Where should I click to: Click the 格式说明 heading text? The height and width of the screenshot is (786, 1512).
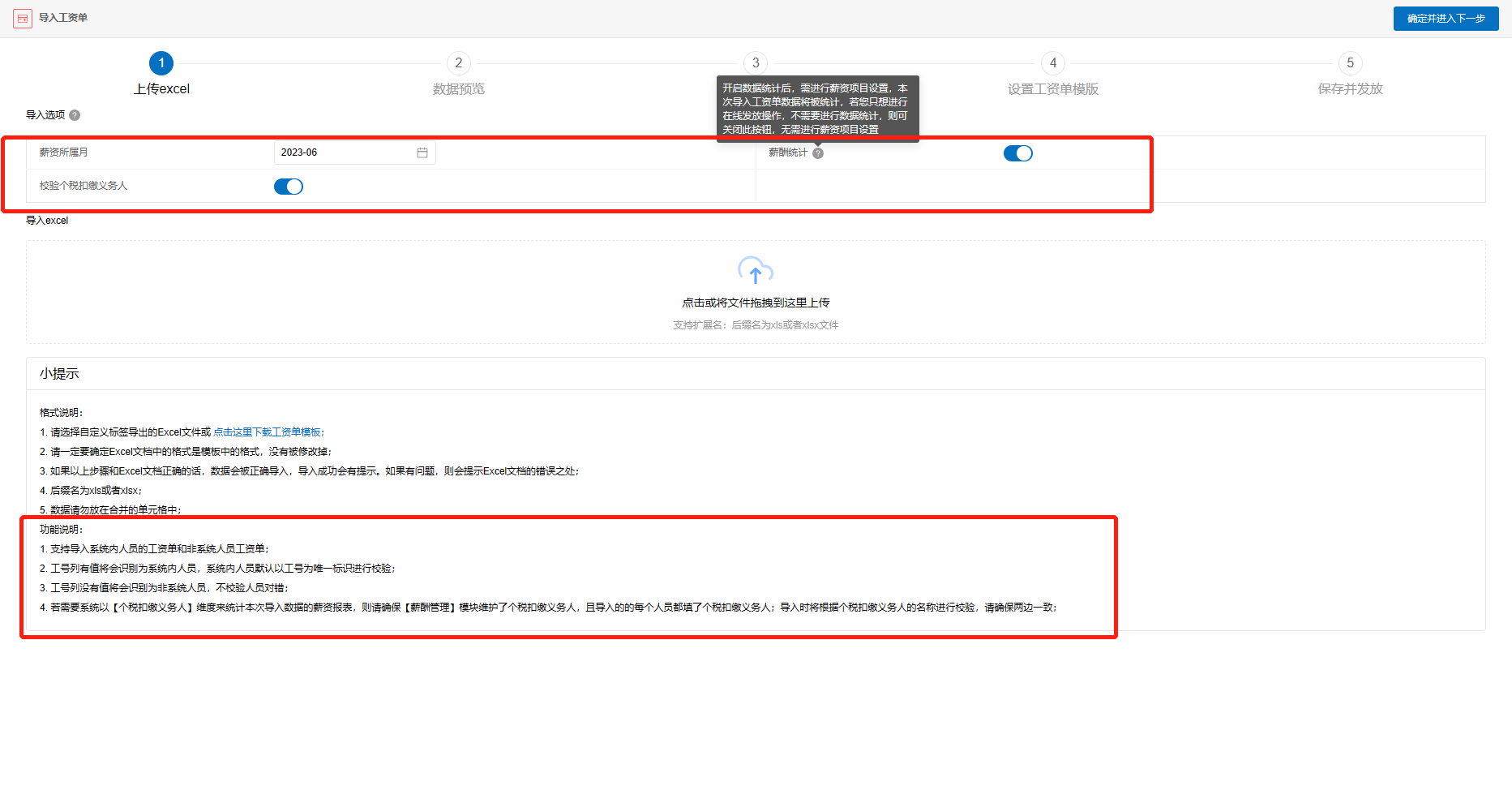(62, 413)
